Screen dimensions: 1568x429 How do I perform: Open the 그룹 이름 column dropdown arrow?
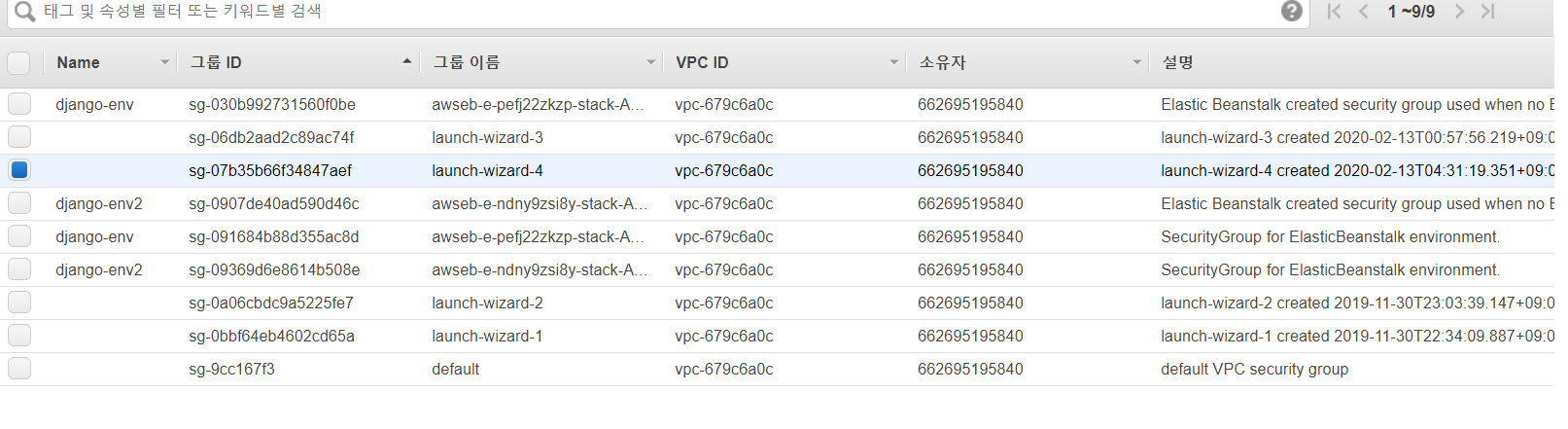[x=650, y=62]
